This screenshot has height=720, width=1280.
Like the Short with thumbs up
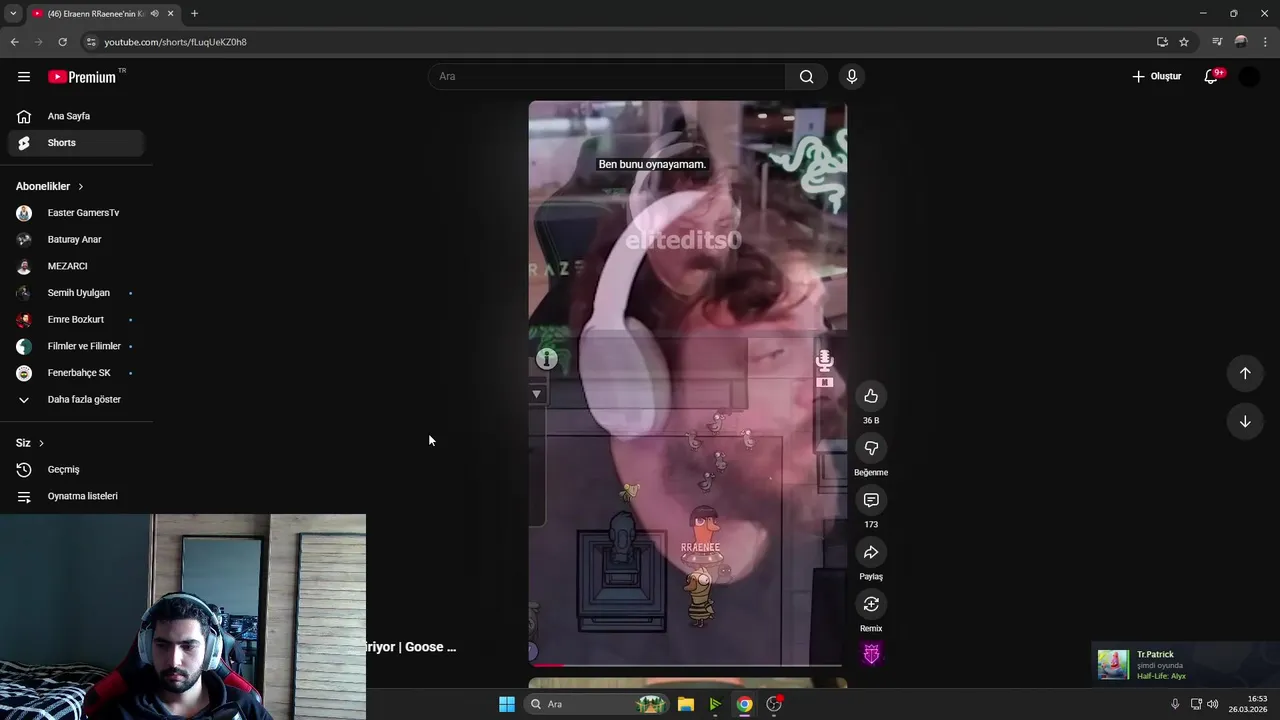pyautogui.click(x=871, y=396)
